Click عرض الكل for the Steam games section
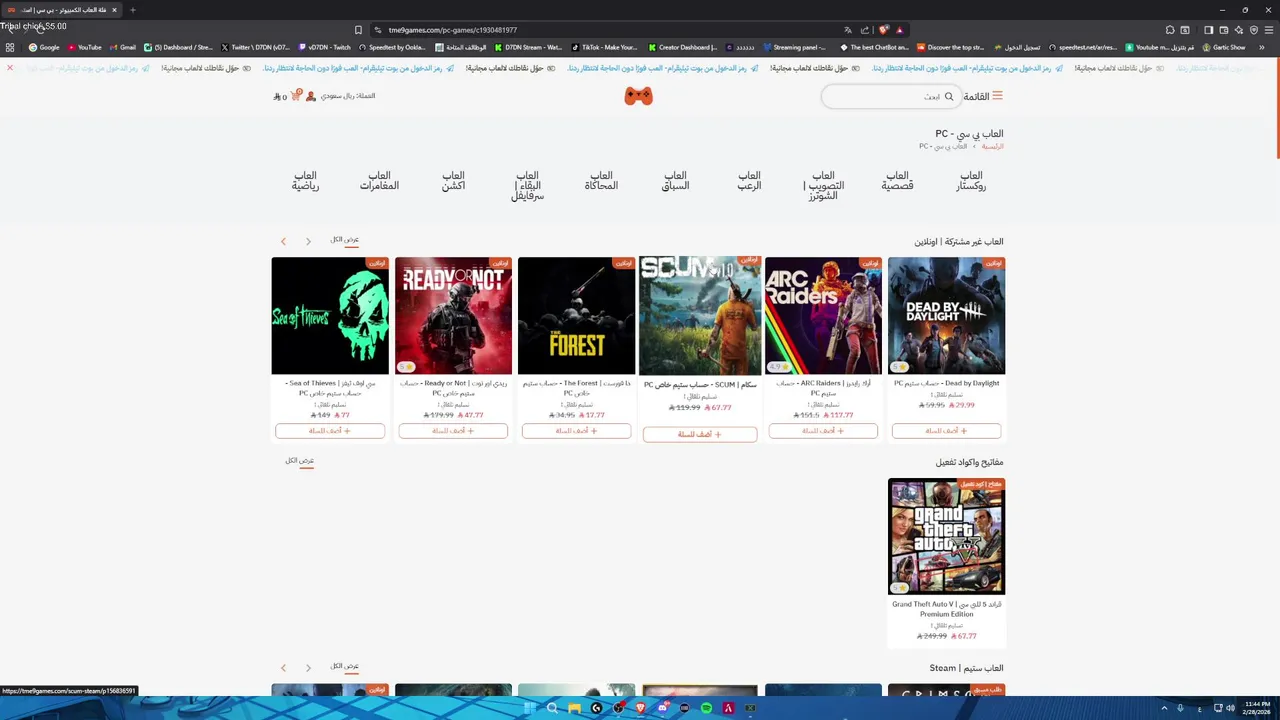Image resolution: width=1280 pixels, height=720 pixels. coord(345,666)
